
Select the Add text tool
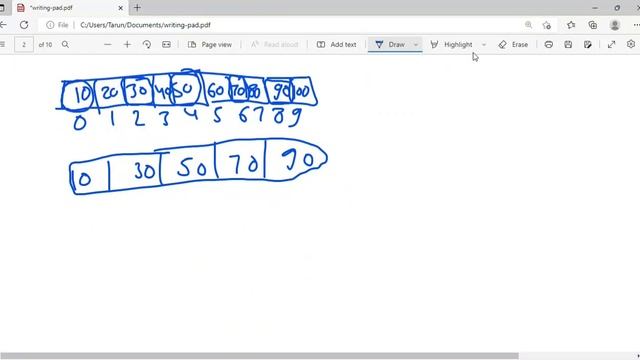click(x=337, y=44)
